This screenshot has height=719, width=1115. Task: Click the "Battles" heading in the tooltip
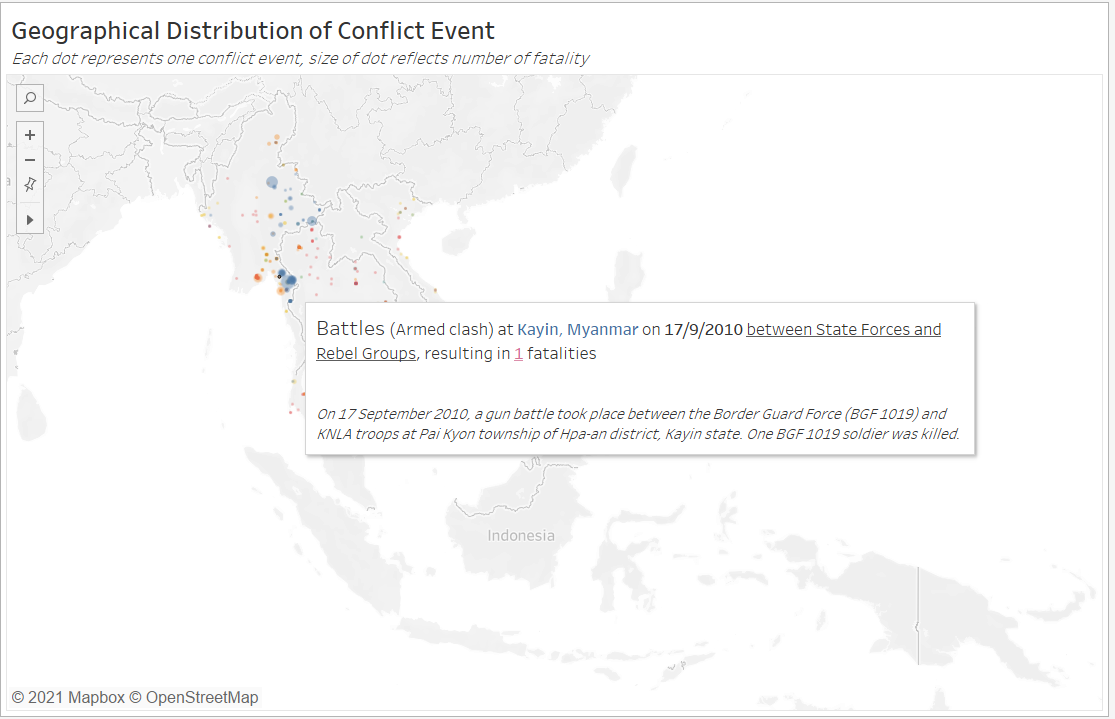tap(350, 329)
